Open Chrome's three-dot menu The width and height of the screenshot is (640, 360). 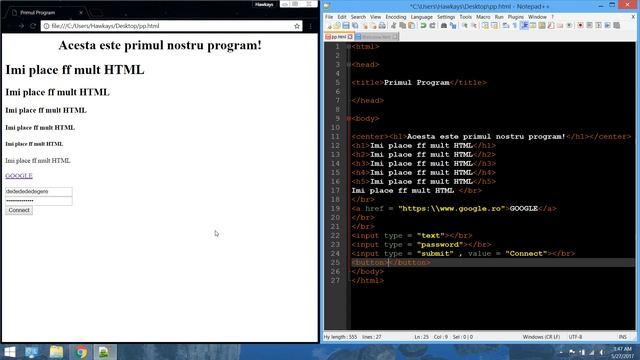(x=311, y=26)
